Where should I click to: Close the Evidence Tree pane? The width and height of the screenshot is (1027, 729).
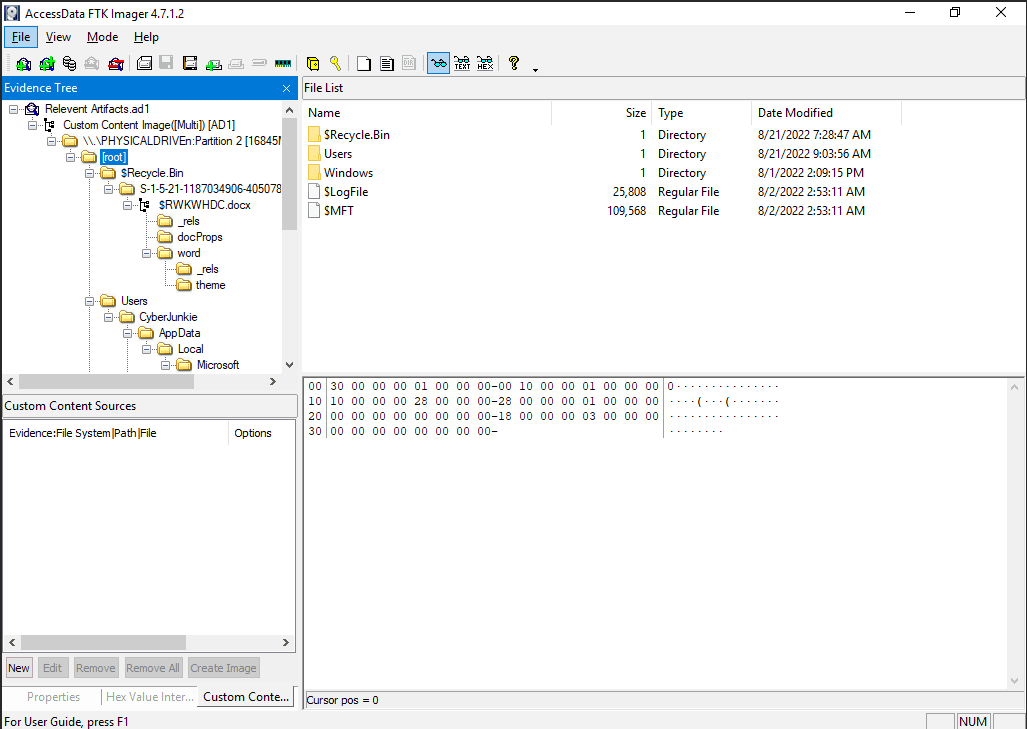(286, 88)
